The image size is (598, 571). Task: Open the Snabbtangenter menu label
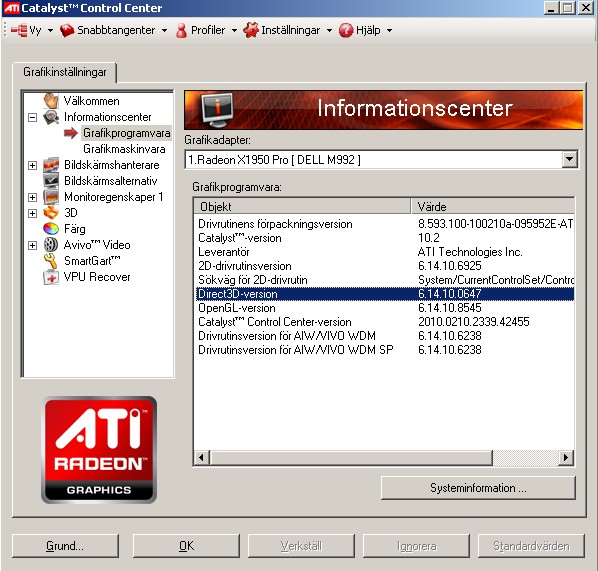point(116,30)
